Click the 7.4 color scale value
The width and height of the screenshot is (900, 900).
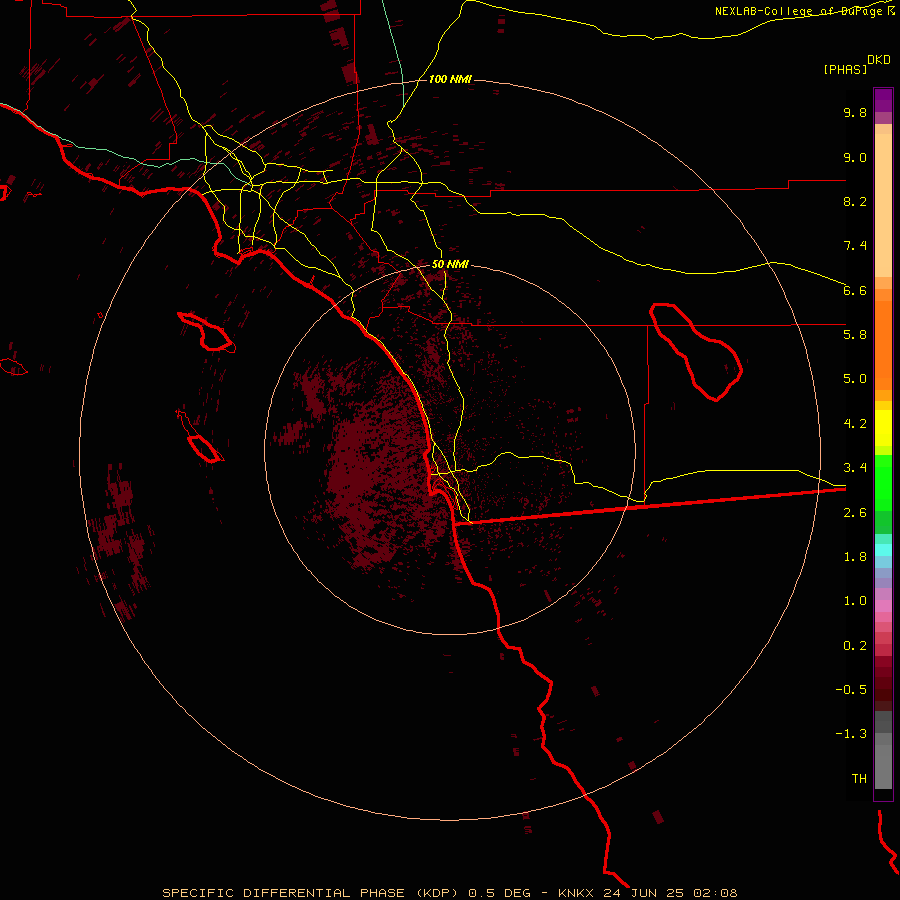(855, 246)
